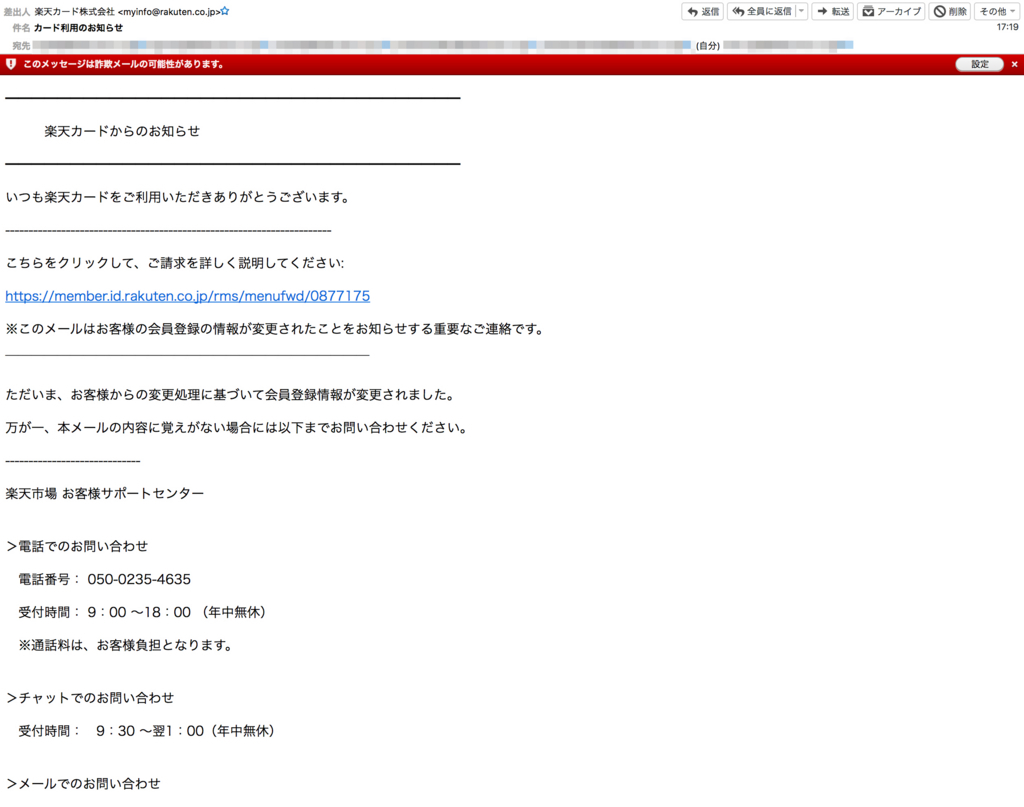Click the chat hours 9:30〜翌1:00 line
1024x807 pixels.
click(146, 731)
